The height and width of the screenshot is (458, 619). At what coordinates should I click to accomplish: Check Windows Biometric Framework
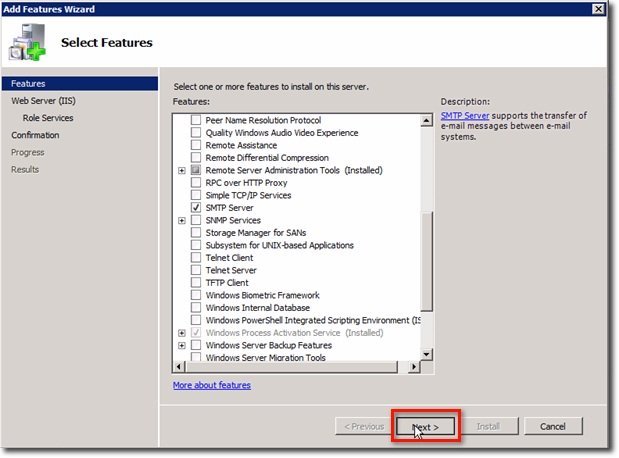pos(196,295)
